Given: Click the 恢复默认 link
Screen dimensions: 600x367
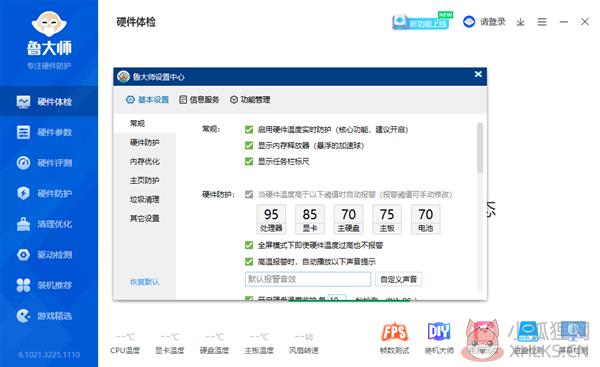Looking at the screenshot, I should (145, 282).
